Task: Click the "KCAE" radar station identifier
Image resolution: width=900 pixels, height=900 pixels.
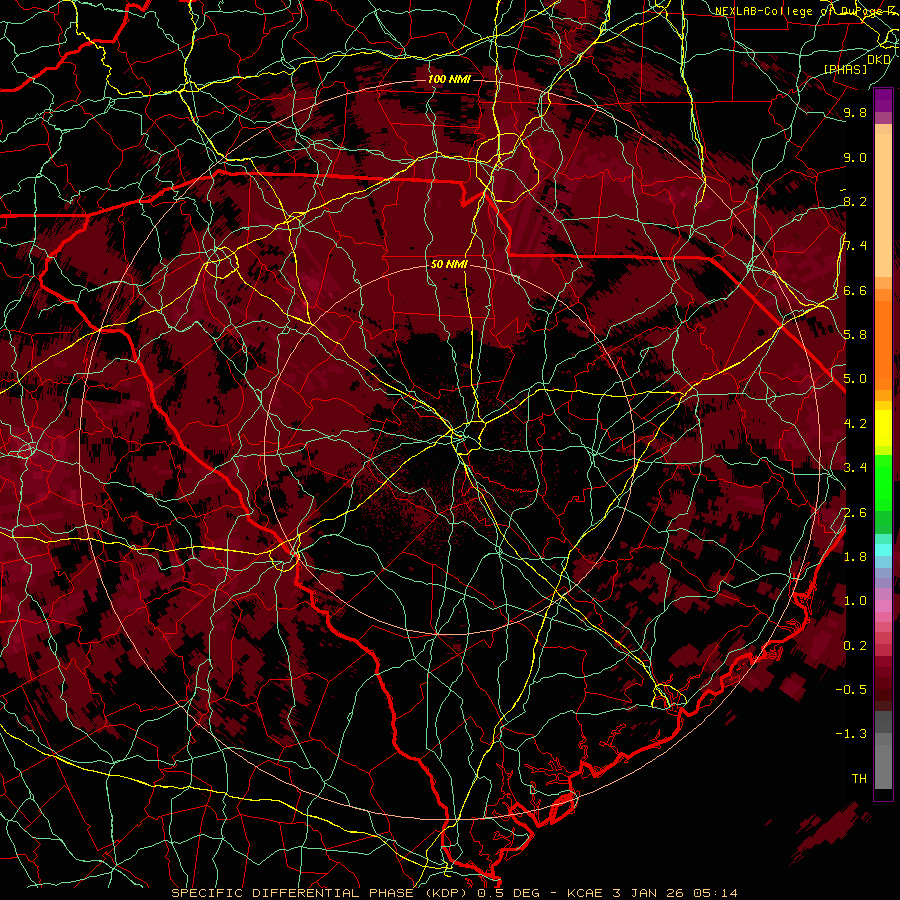Action: tap(585, 893)
